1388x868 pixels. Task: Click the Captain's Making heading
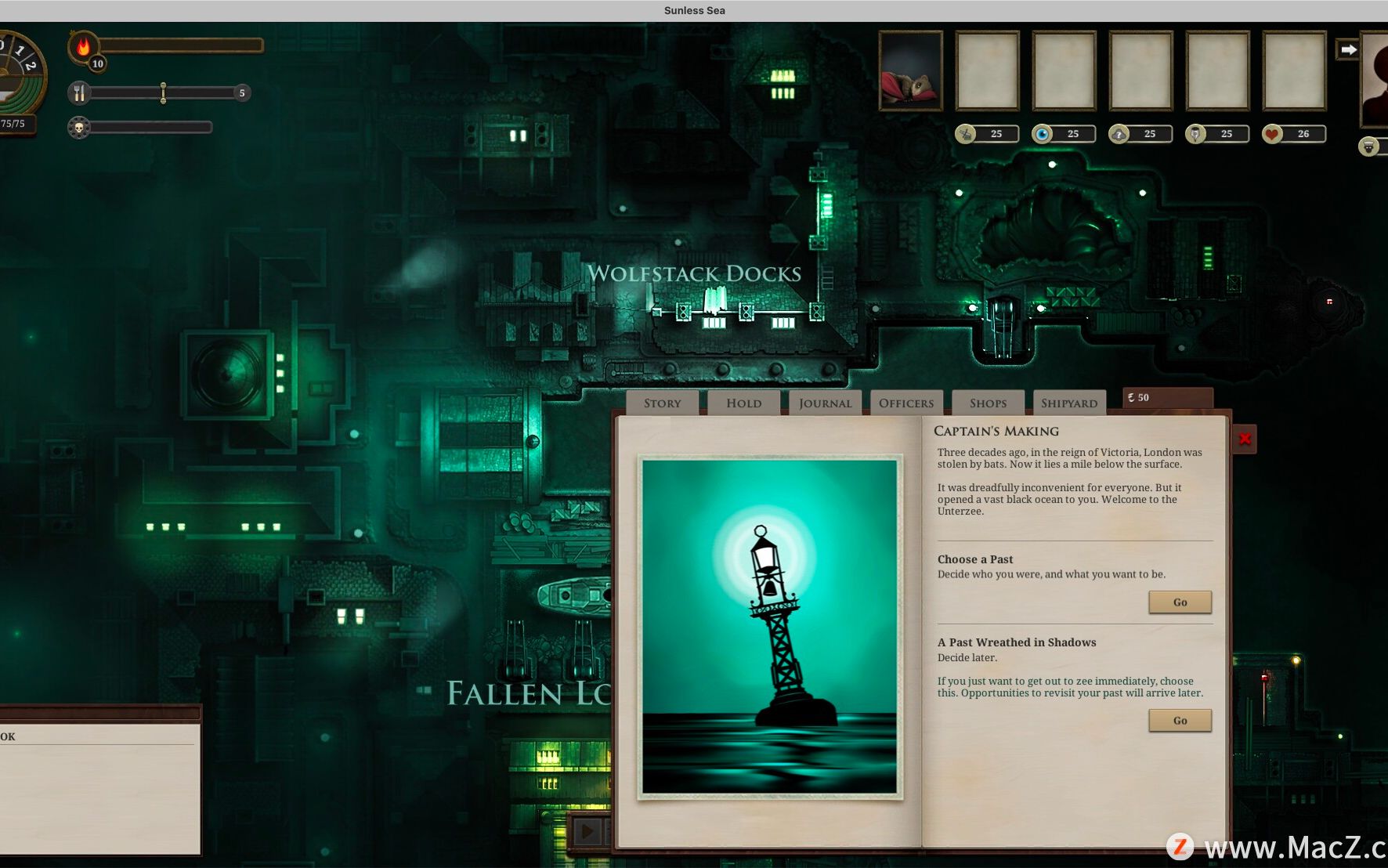(x=996, y=431)
